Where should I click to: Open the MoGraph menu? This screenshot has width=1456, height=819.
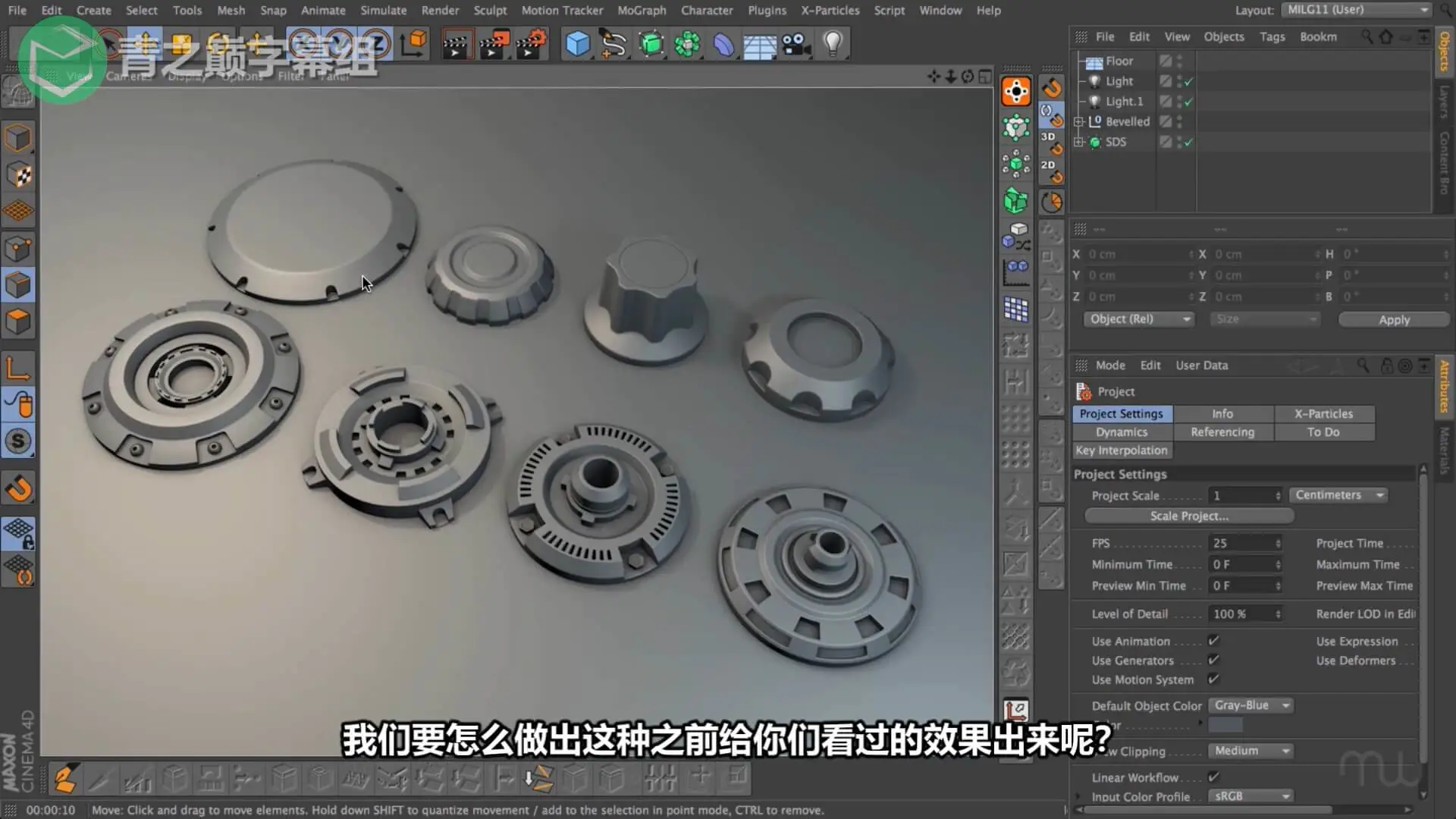point(642,11)
